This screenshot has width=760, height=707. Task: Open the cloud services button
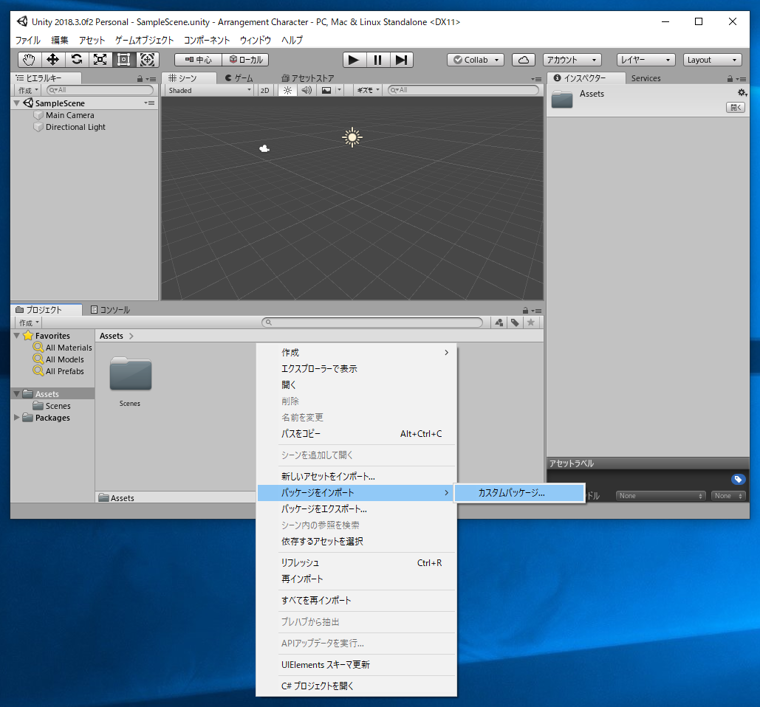pyautogui.click(x=523, y=60)
